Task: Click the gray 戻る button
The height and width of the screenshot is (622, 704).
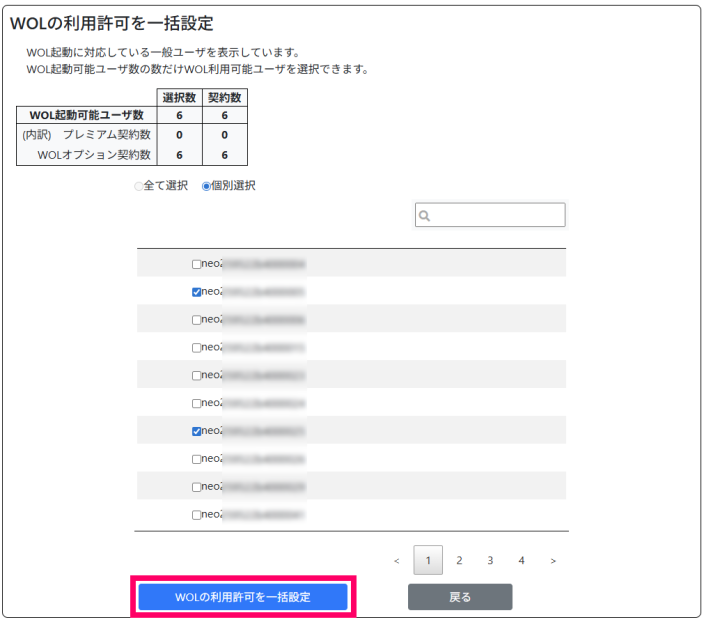Action: (460, 597)
